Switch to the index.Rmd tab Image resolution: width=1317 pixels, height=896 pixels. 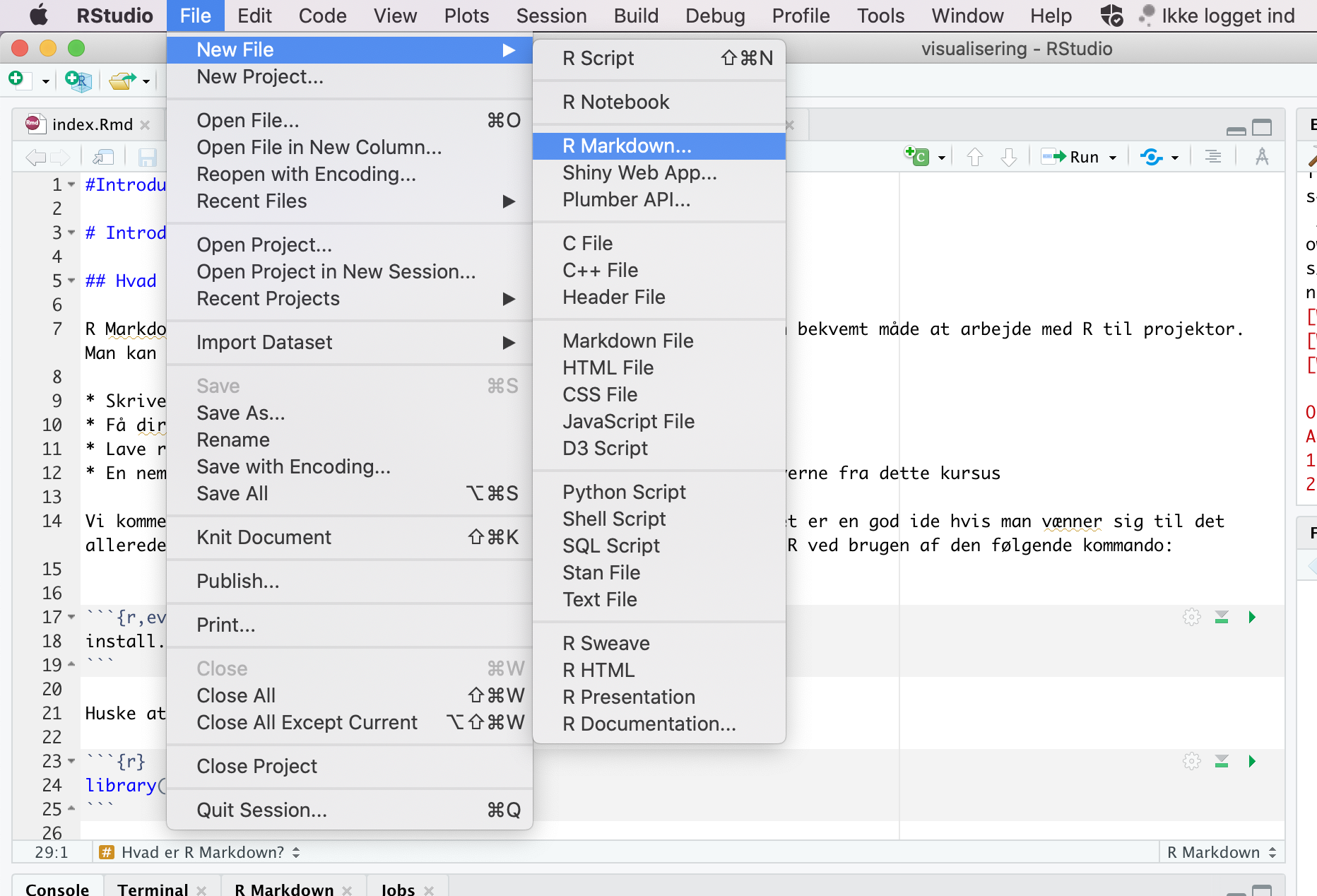tap(92, 124)
